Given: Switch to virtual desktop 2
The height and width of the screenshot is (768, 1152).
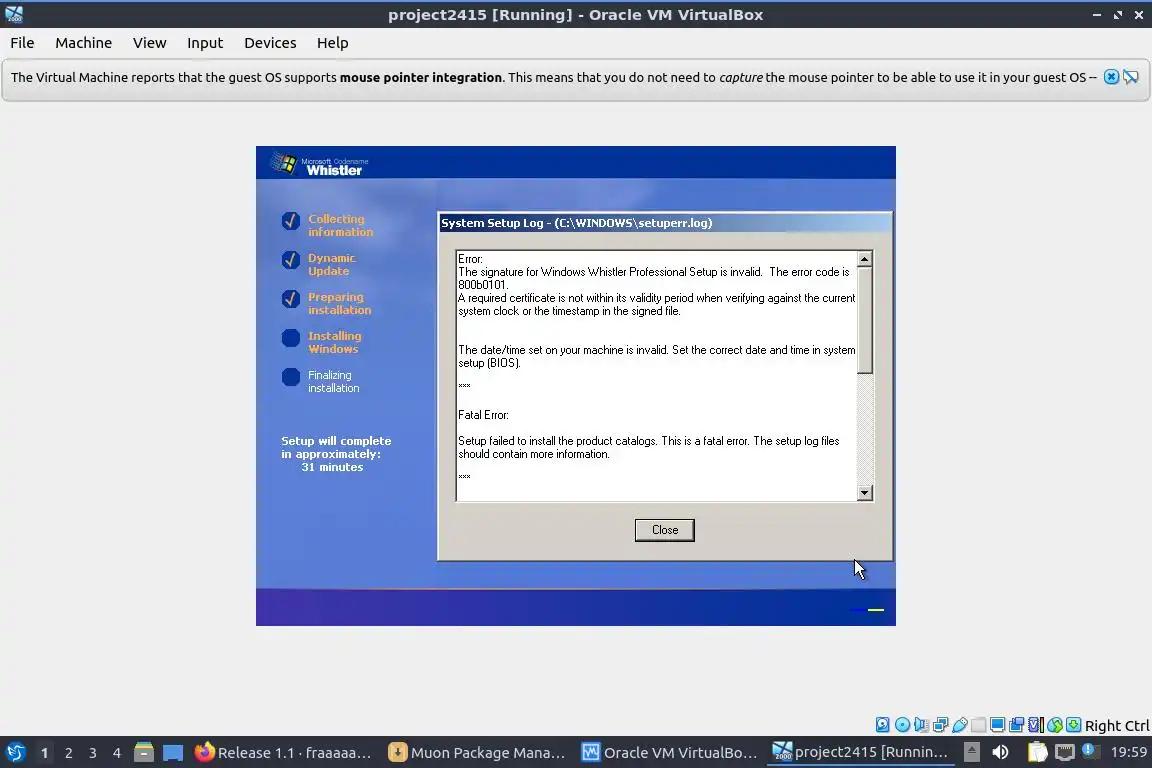Looking at the screenshot, I should pyautogui.click(x=68, y=753).
